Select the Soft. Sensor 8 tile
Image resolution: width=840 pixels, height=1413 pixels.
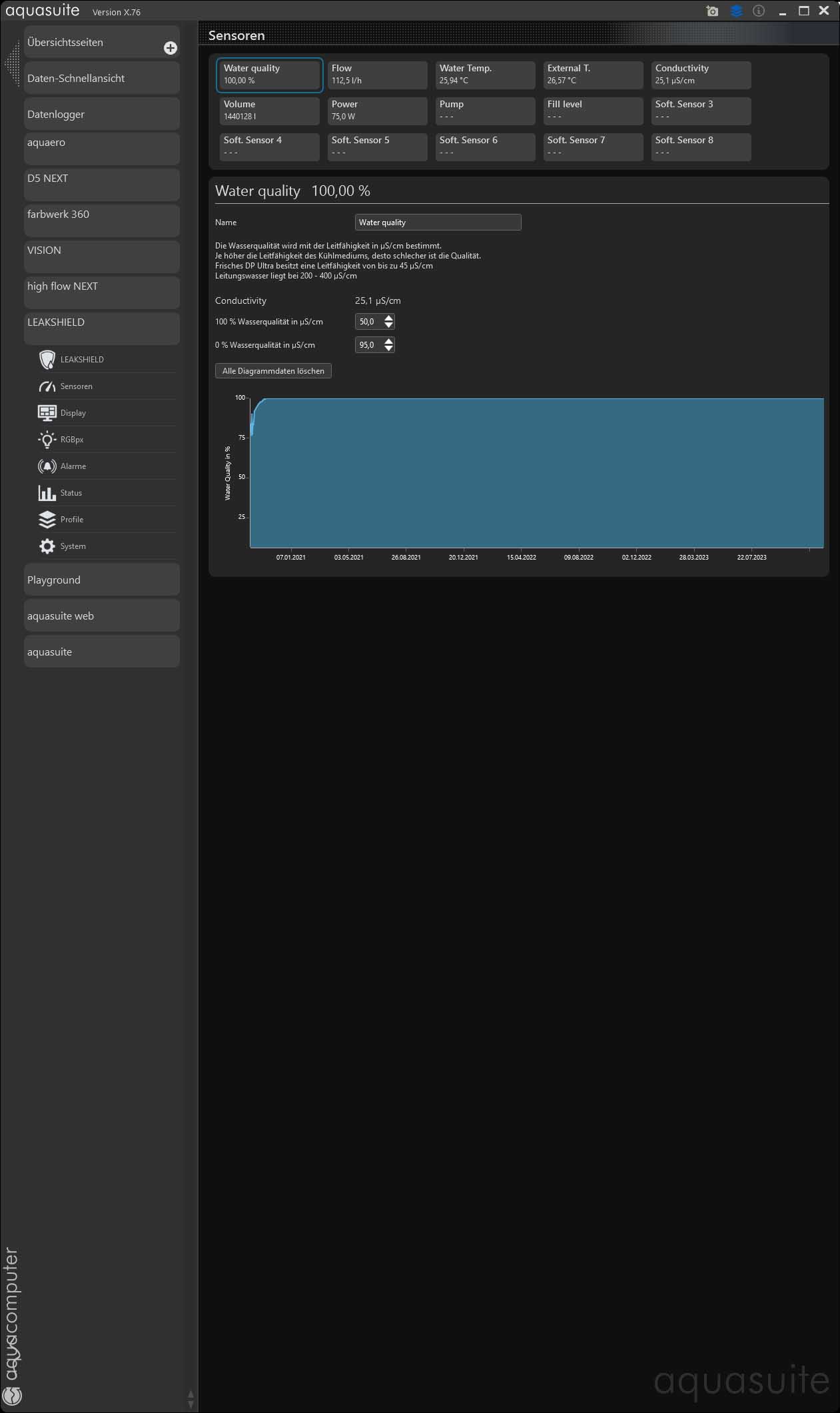point(701,147)
